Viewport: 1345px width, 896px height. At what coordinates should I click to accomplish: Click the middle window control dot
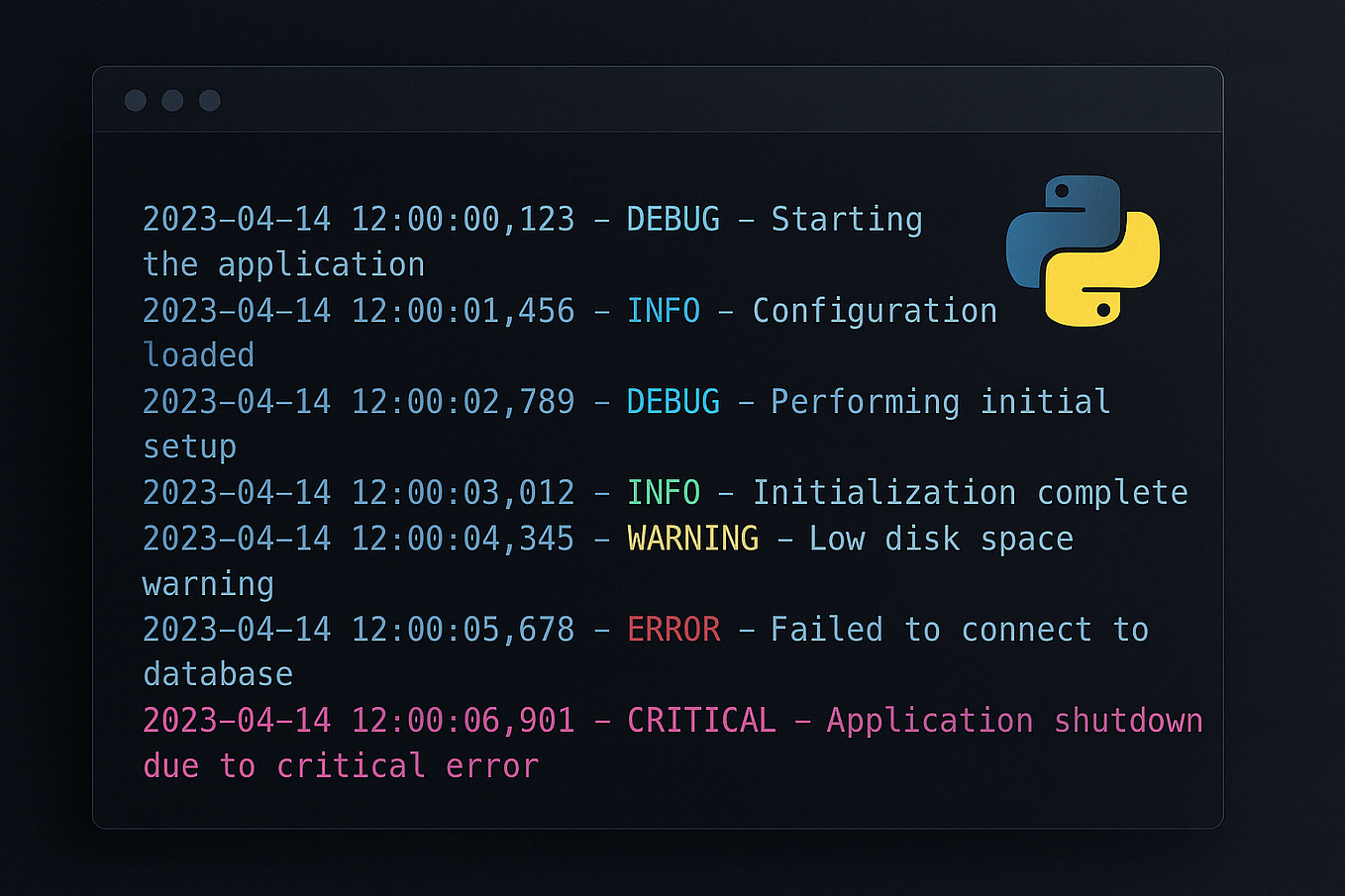172,100
